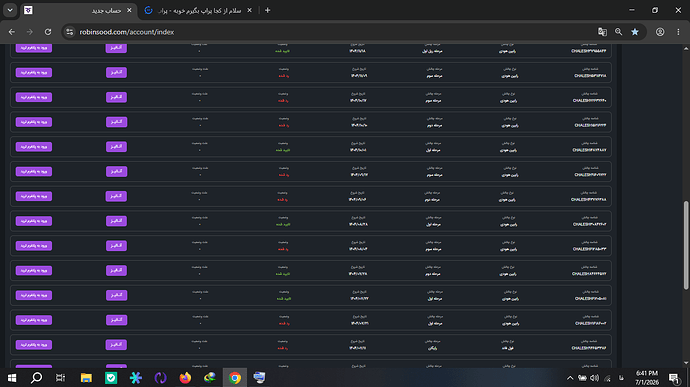Switch to the سلام از کجا پراپ tab
The width and height of the screenshot is (690, 387).
click(x=199, y=10)
